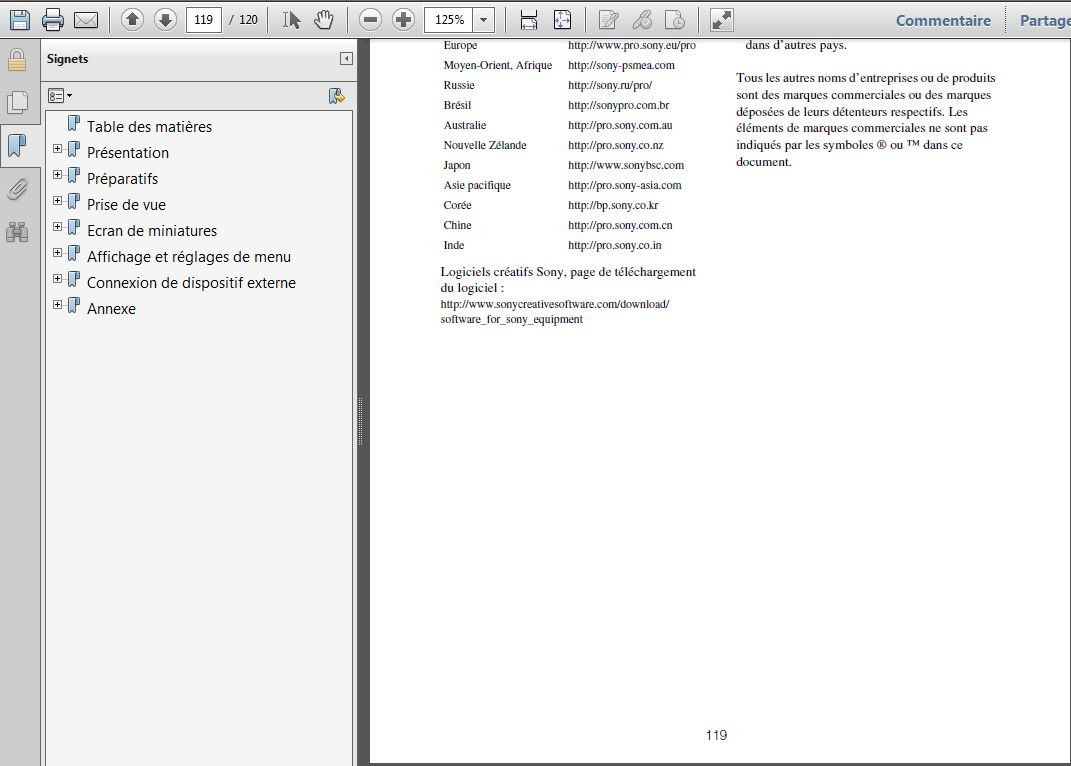1071x766 pixels.
Task: Jump to Connexion de dispositif externe
Action: (x=191, y=282)
